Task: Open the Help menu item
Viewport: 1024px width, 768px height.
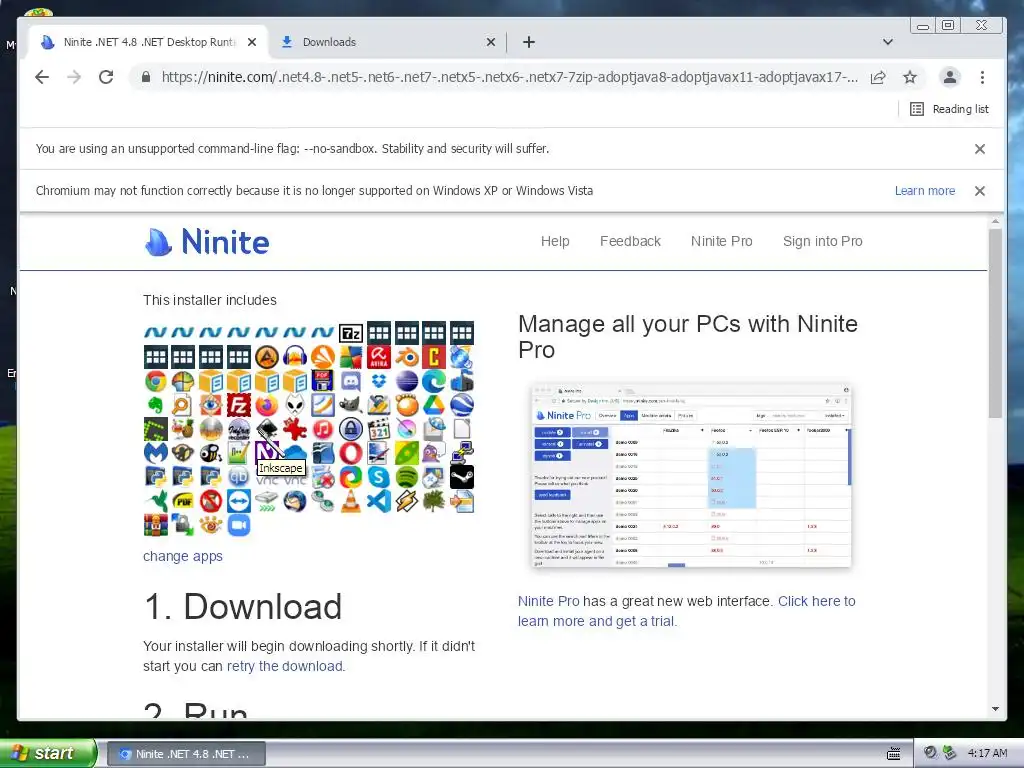Action: [x=555, y=242]
